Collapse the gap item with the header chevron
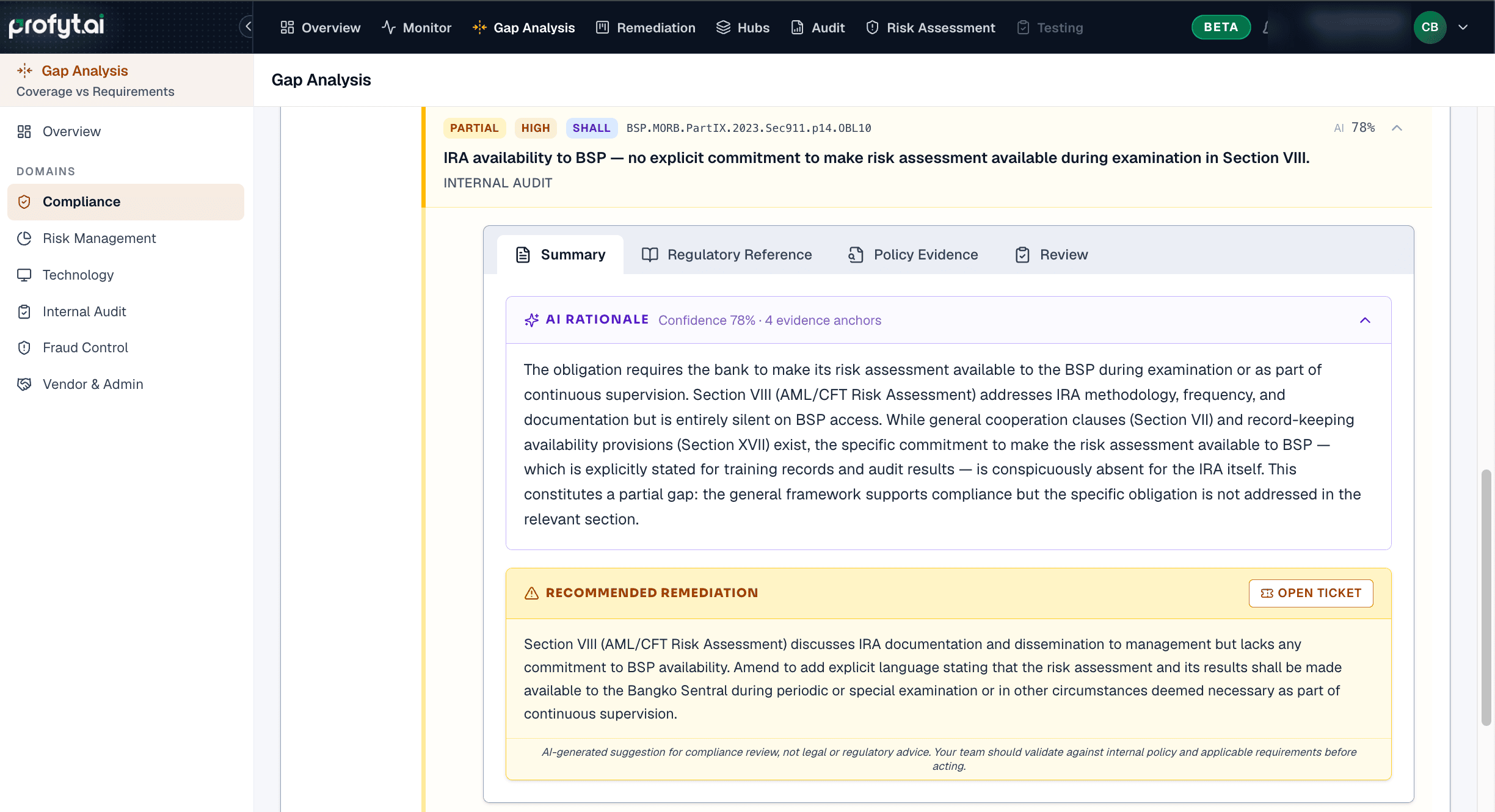 point(1397,128)
